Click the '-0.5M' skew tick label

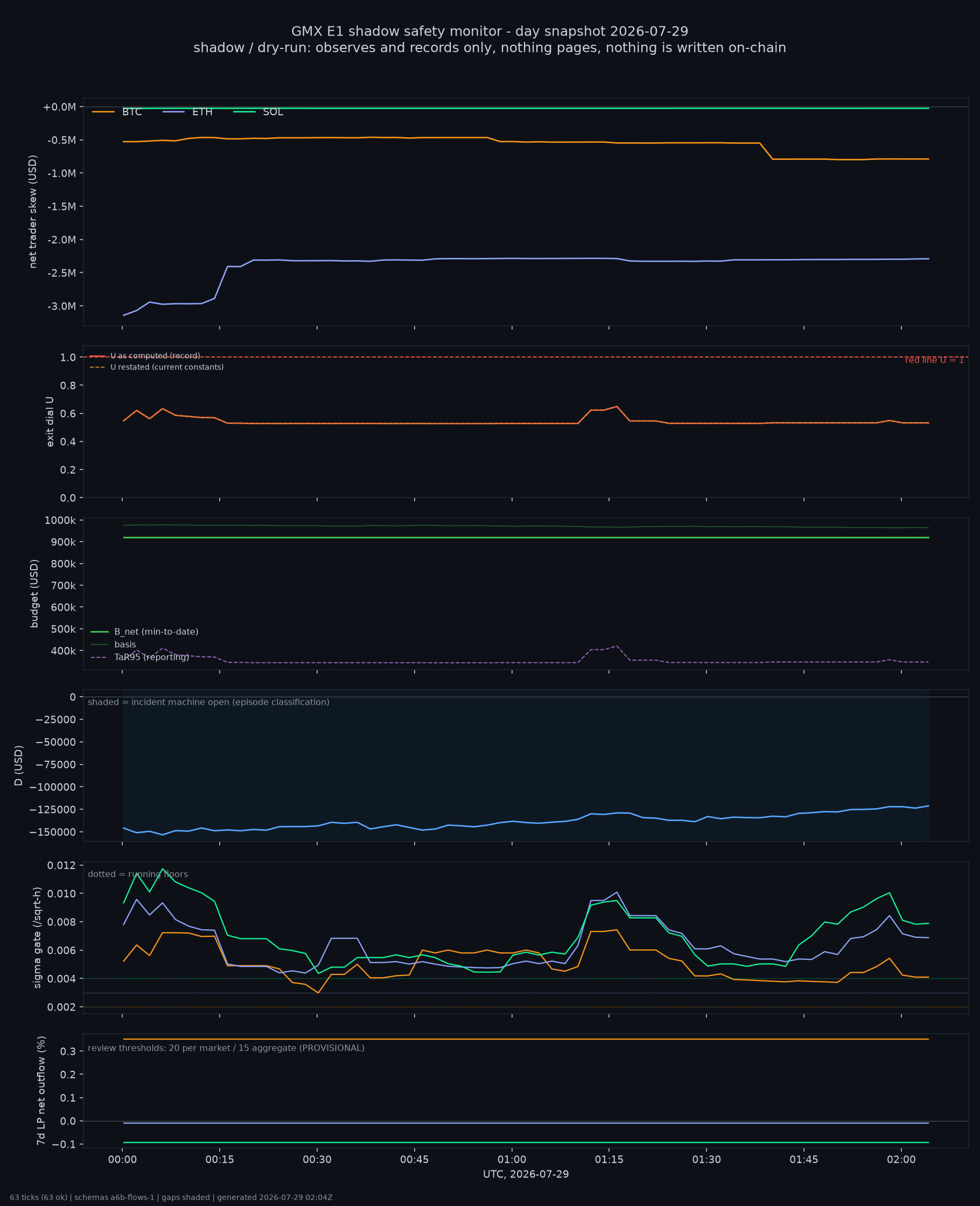[61, 141]
